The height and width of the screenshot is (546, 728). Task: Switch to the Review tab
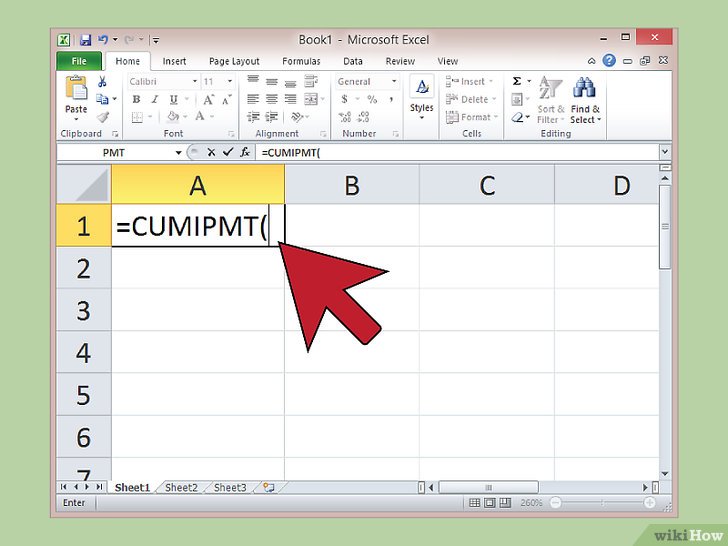click(400, 61)
